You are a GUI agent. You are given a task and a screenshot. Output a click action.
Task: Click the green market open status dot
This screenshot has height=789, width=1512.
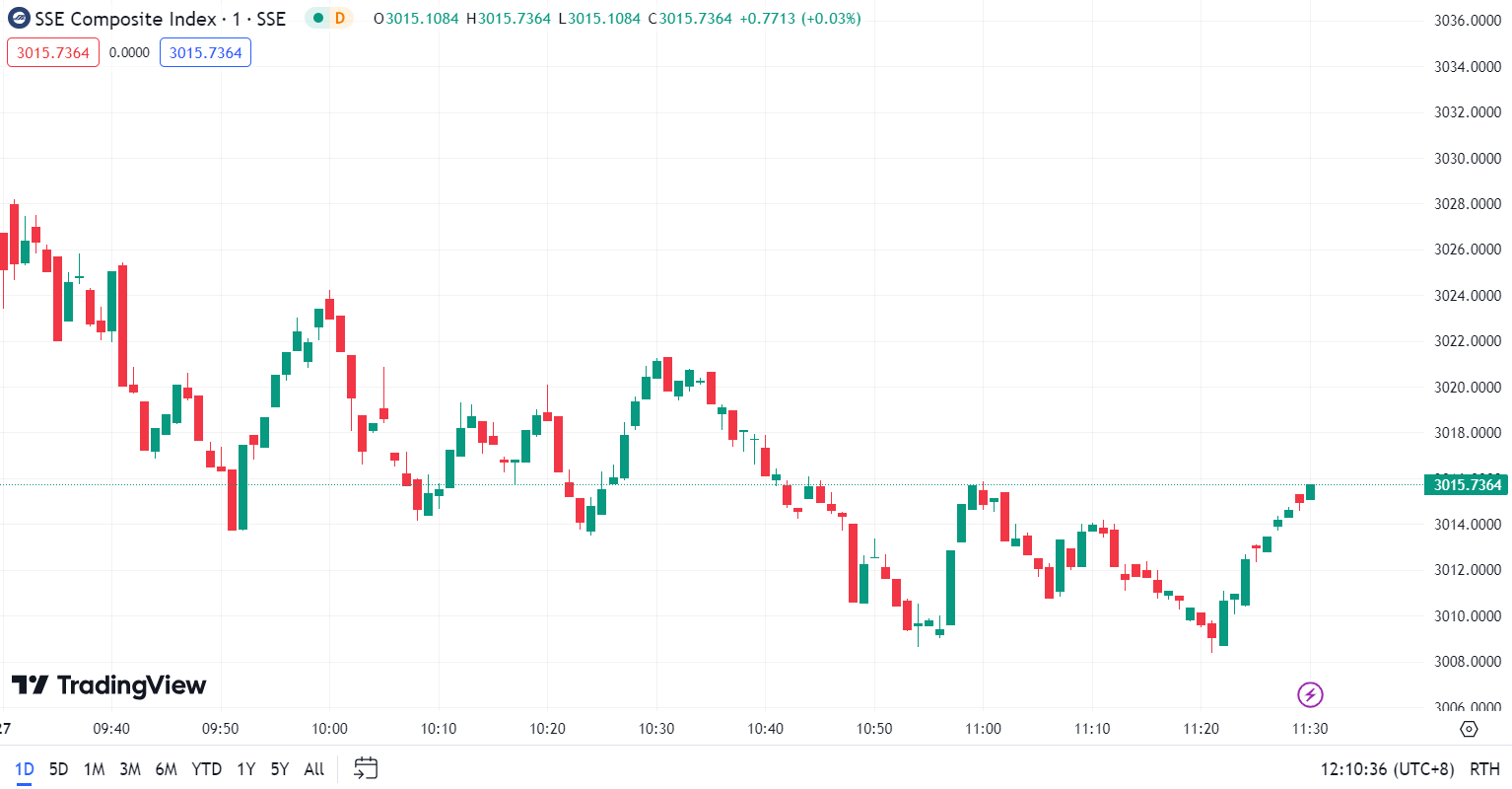tap(317, 18)
